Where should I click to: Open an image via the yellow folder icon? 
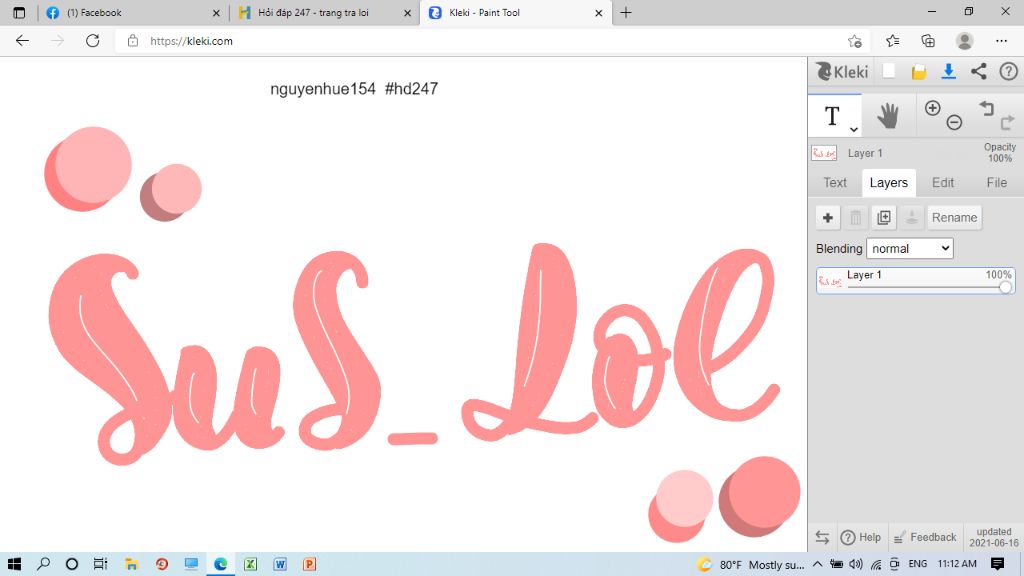tap(919, 72)
